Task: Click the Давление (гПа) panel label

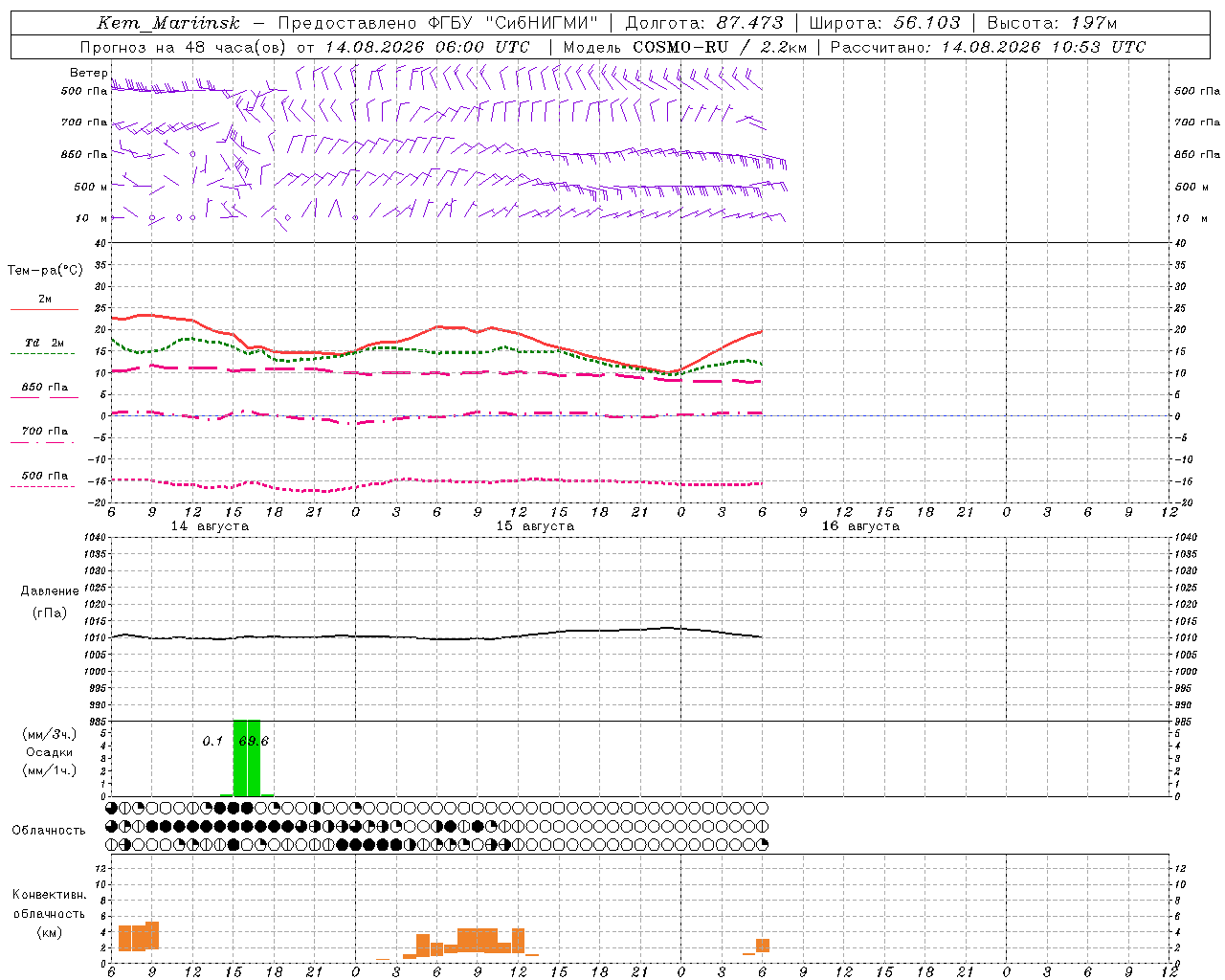Action: (49, 602)
